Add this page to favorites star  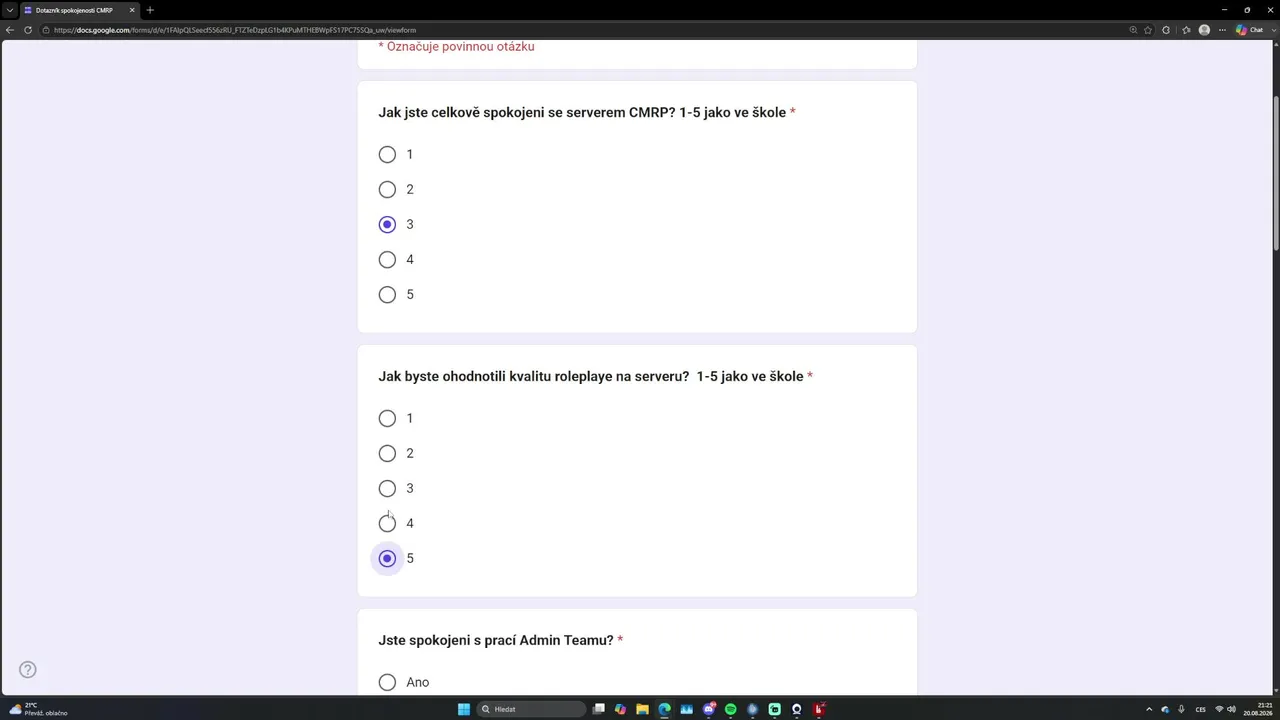point(1148,30)
